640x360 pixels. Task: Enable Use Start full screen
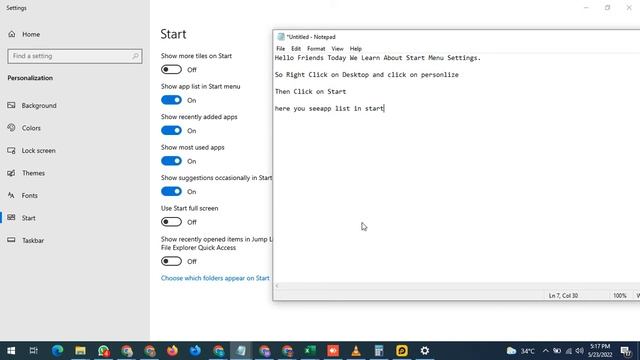pyautogui.click(x=171, y=222)
